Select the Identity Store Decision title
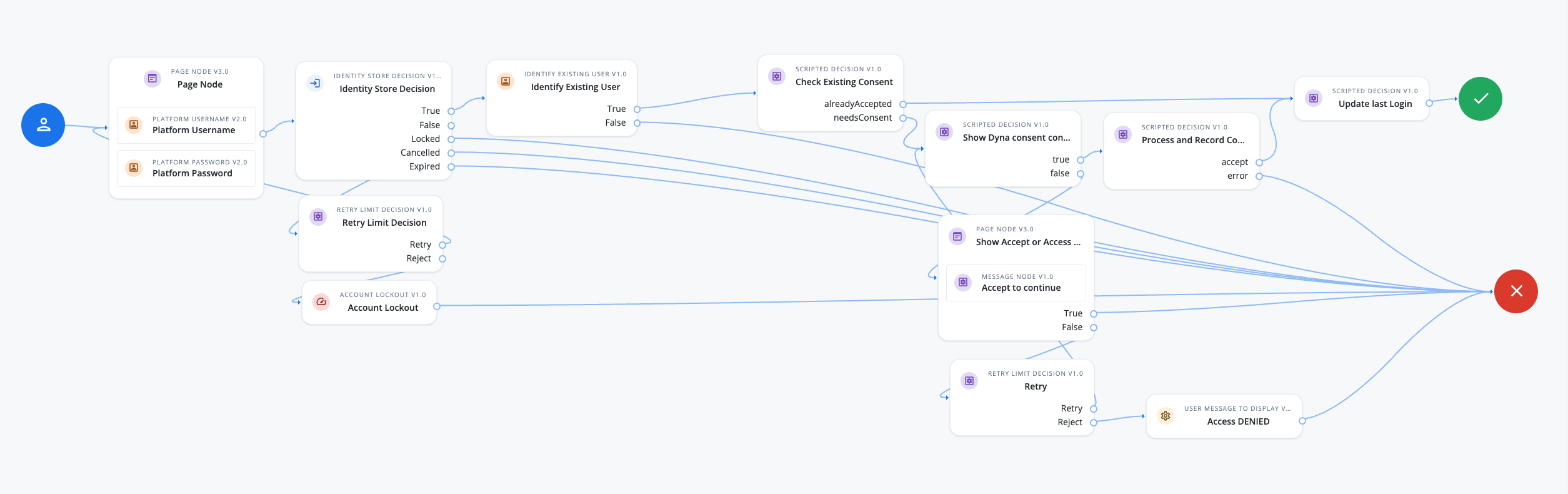The height and width of the screenshot is (494, 1568). pyautogui.click(x=387, y=89)
